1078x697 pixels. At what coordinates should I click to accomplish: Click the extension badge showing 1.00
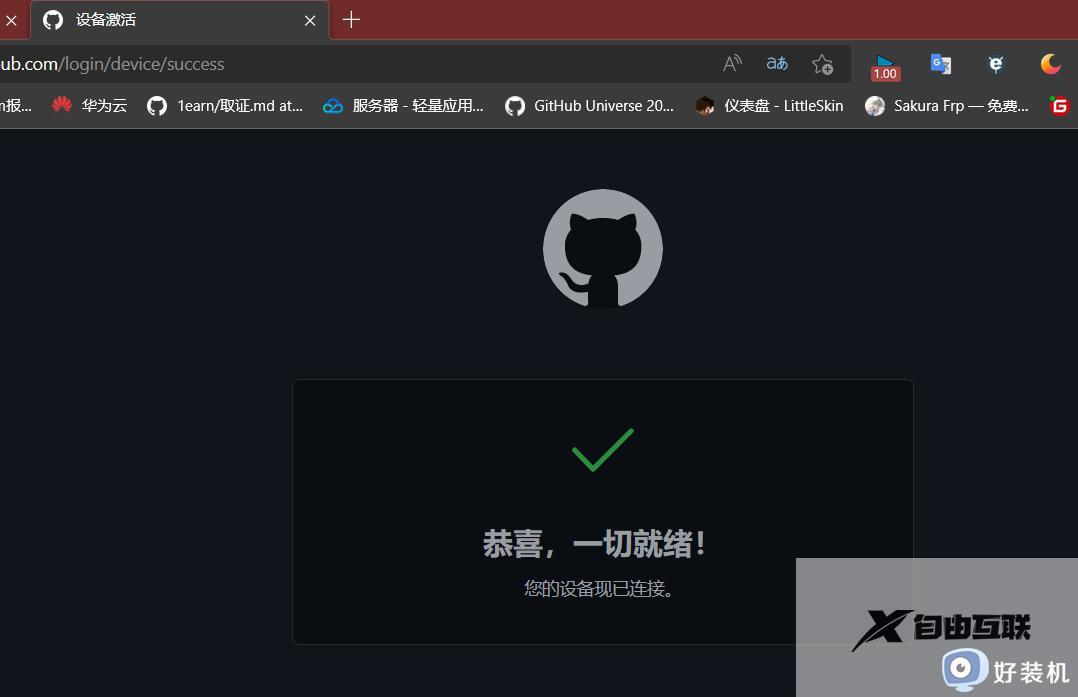click(884, 63)
